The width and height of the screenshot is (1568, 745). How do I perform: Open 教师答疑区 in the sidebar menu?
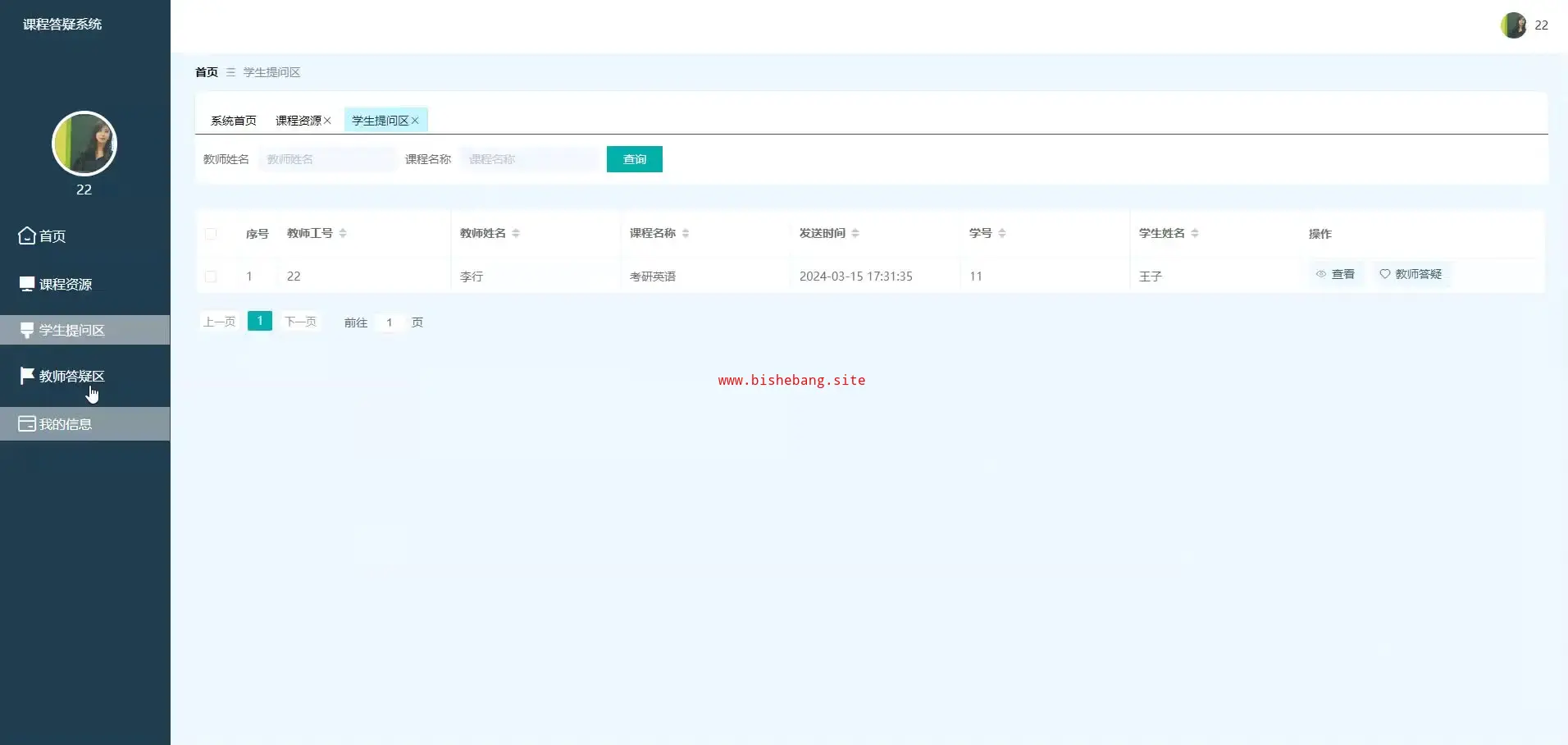point(85,376)
